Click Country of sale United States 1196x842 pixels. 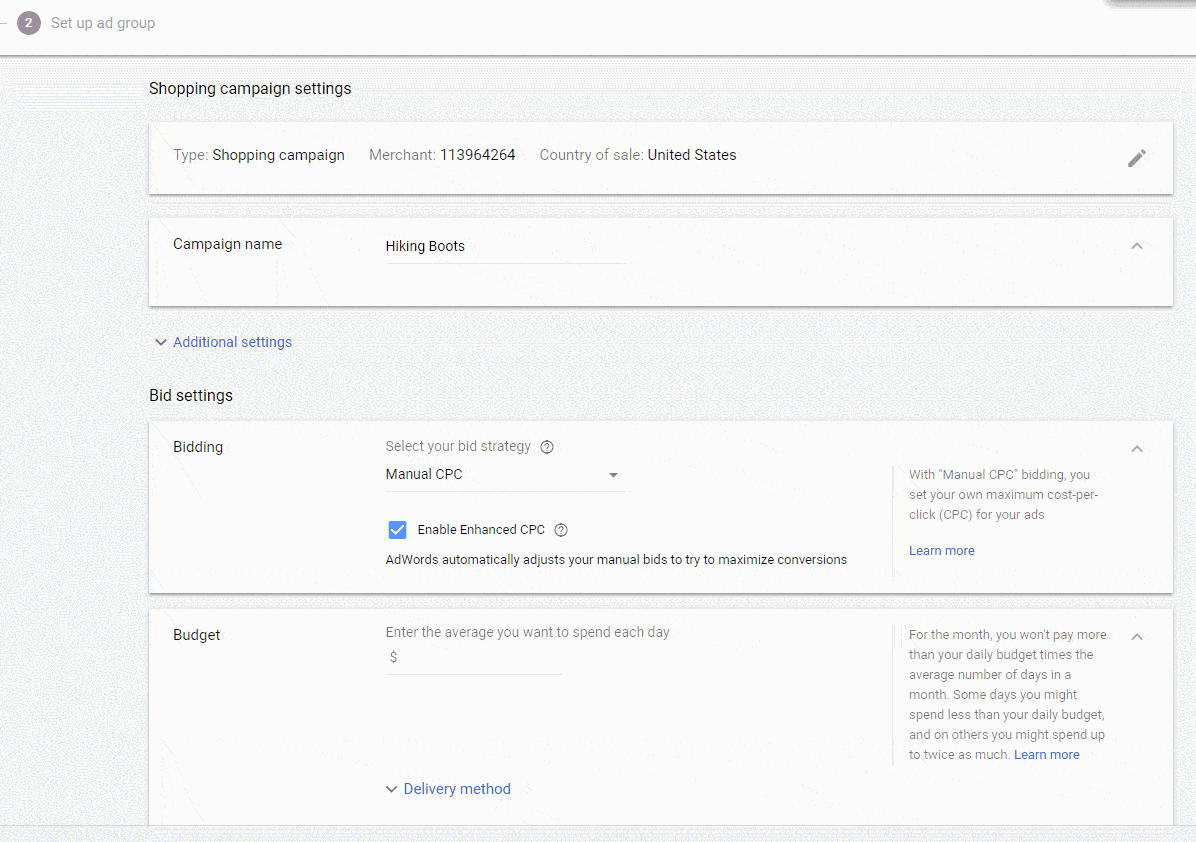pyautogui.click(x=638, y=155)
